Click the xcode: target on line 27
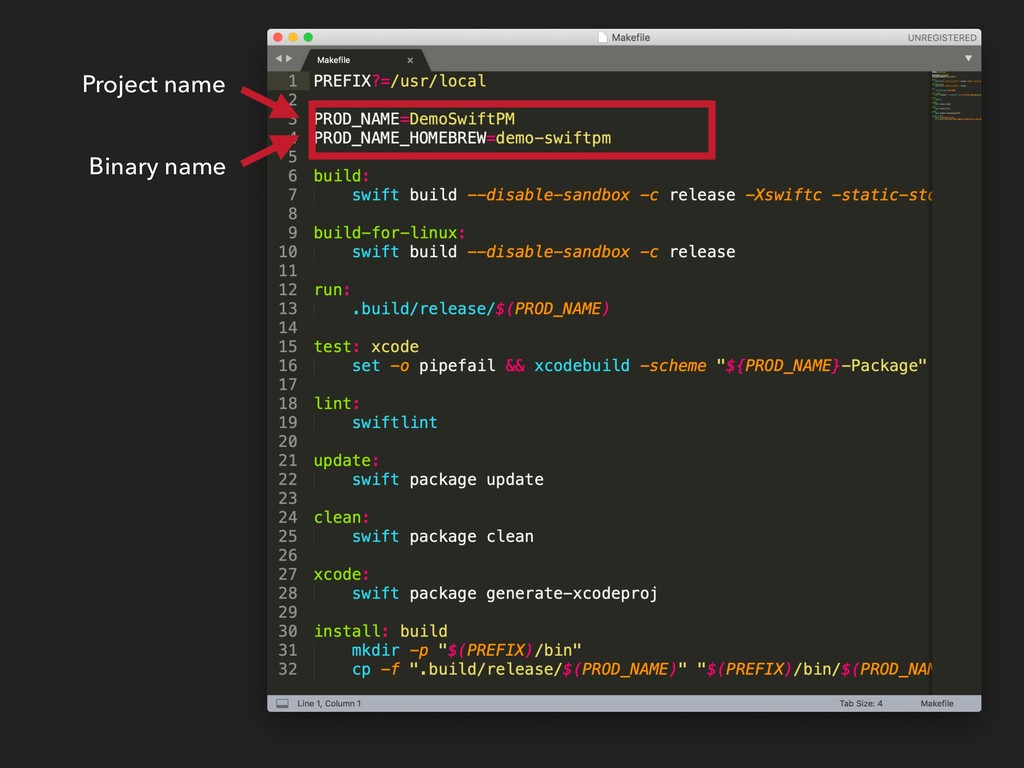The width and height of the screenshot is (1024, 768). coord(342,574)
